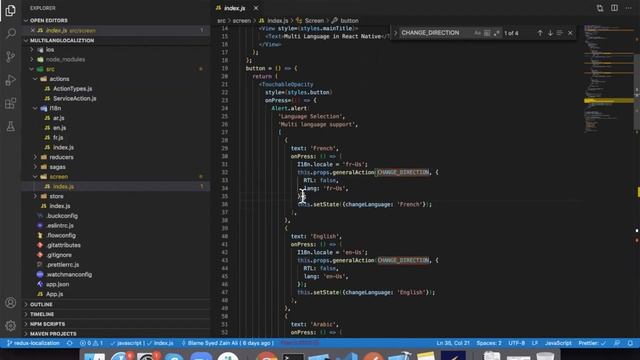Expand the reducers folder
640x360 pixels.
tap(61, 158)
